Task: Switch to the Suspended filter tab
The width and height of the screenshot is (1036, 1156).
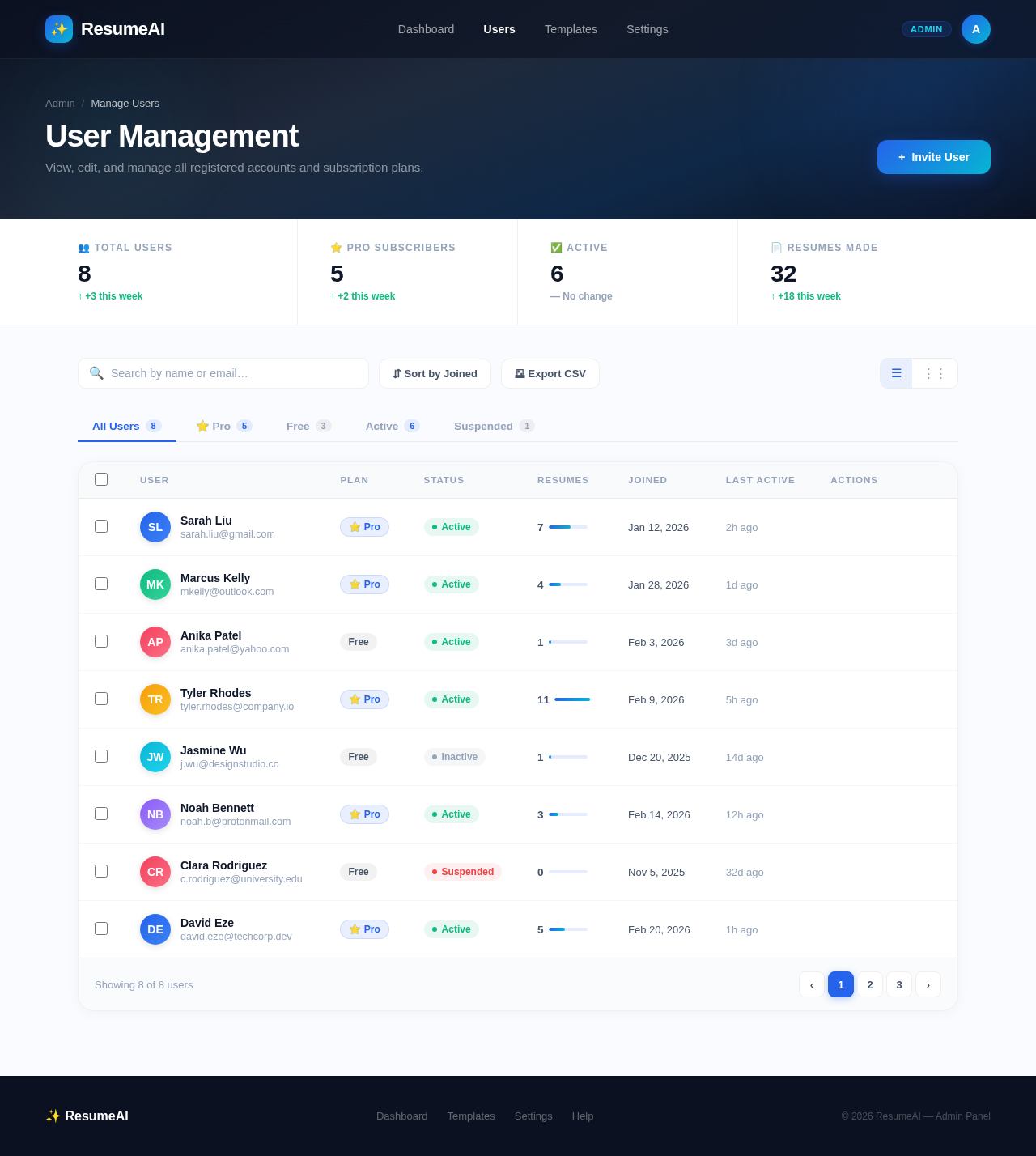Action: [x=484, y=426]
